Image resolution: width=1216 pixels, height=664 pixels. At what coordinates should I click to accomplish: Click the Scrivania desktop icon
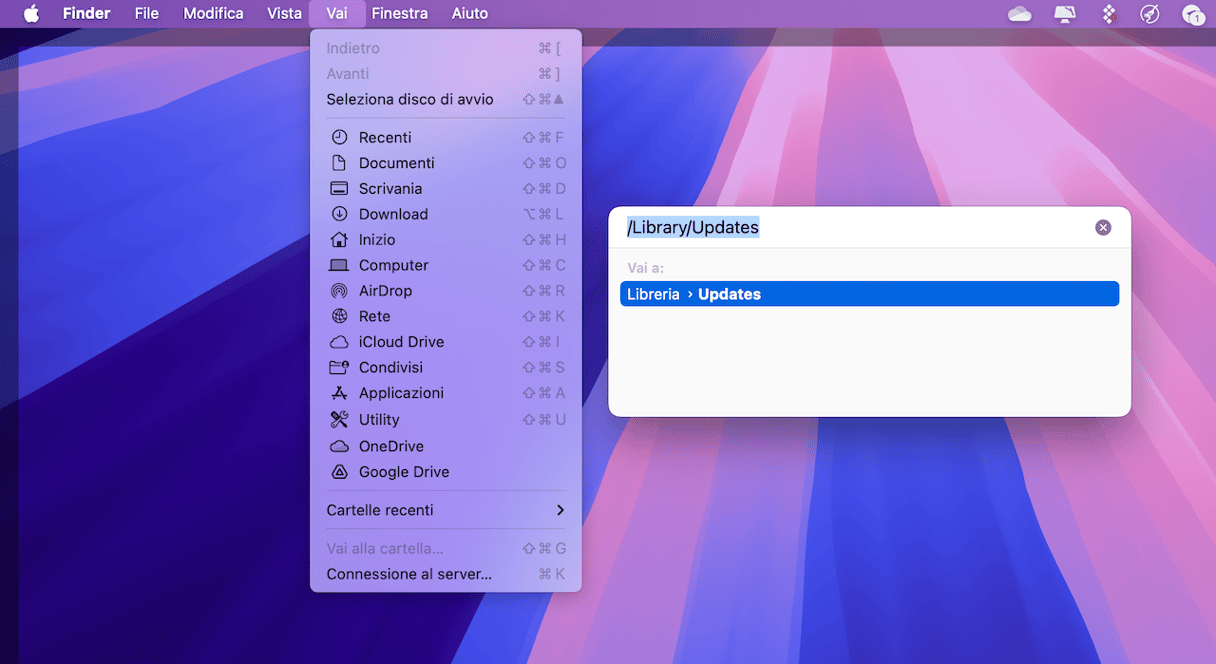[x=339, y=188]
